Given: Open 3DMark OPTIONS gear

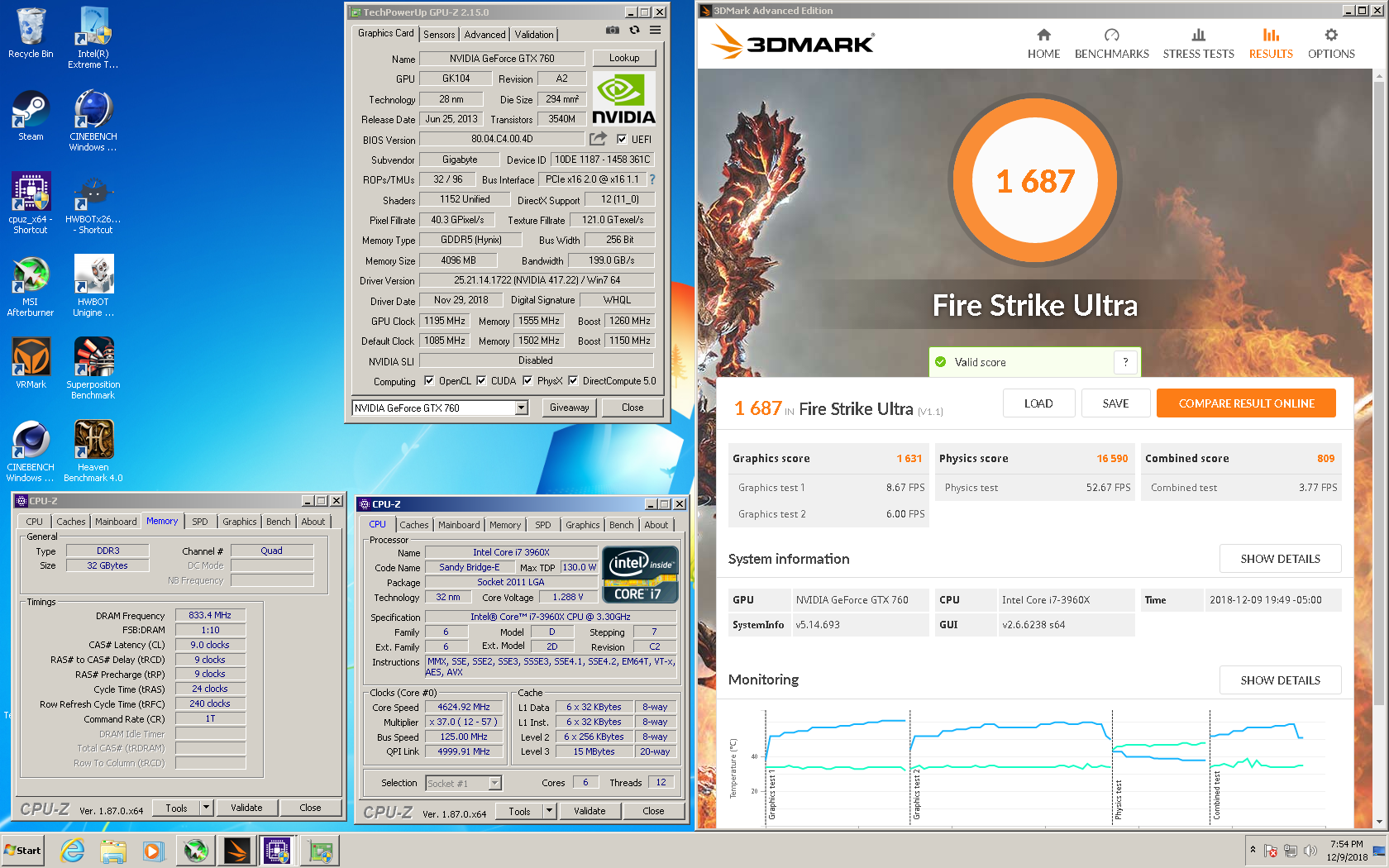Looking at the screenshot, I should (x=1331, y=44).
